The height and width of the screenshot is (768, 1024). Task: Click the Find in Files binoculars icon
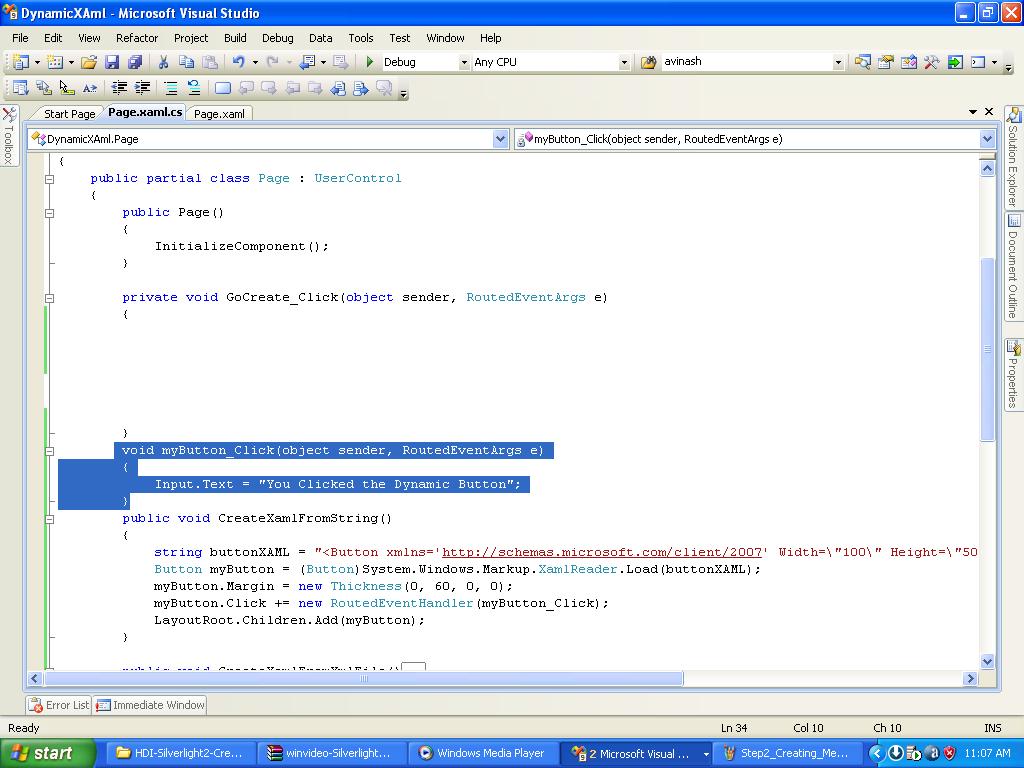pos(648,62)
